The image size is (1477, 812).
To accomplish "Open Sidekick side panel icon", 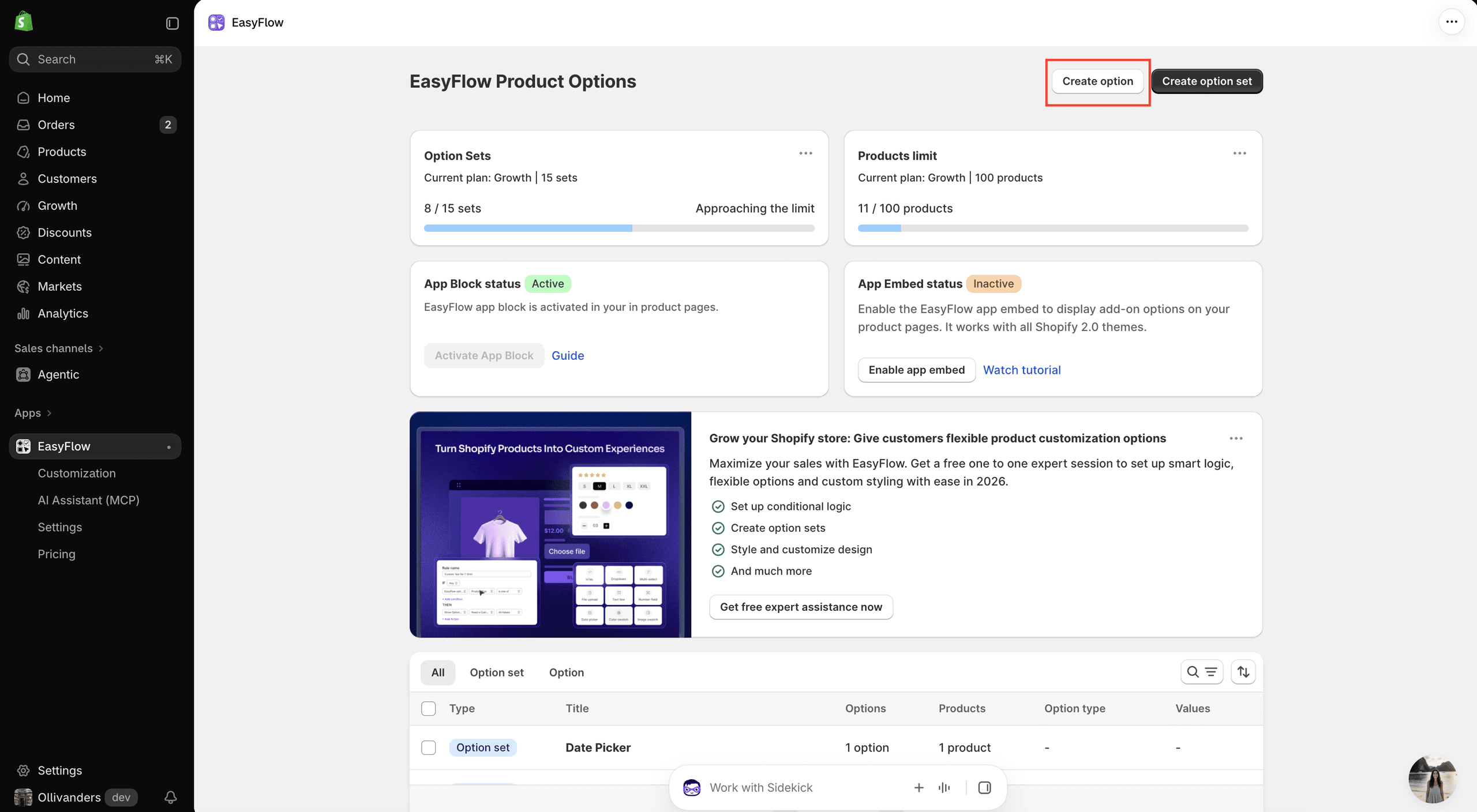I will click(985, 787).
